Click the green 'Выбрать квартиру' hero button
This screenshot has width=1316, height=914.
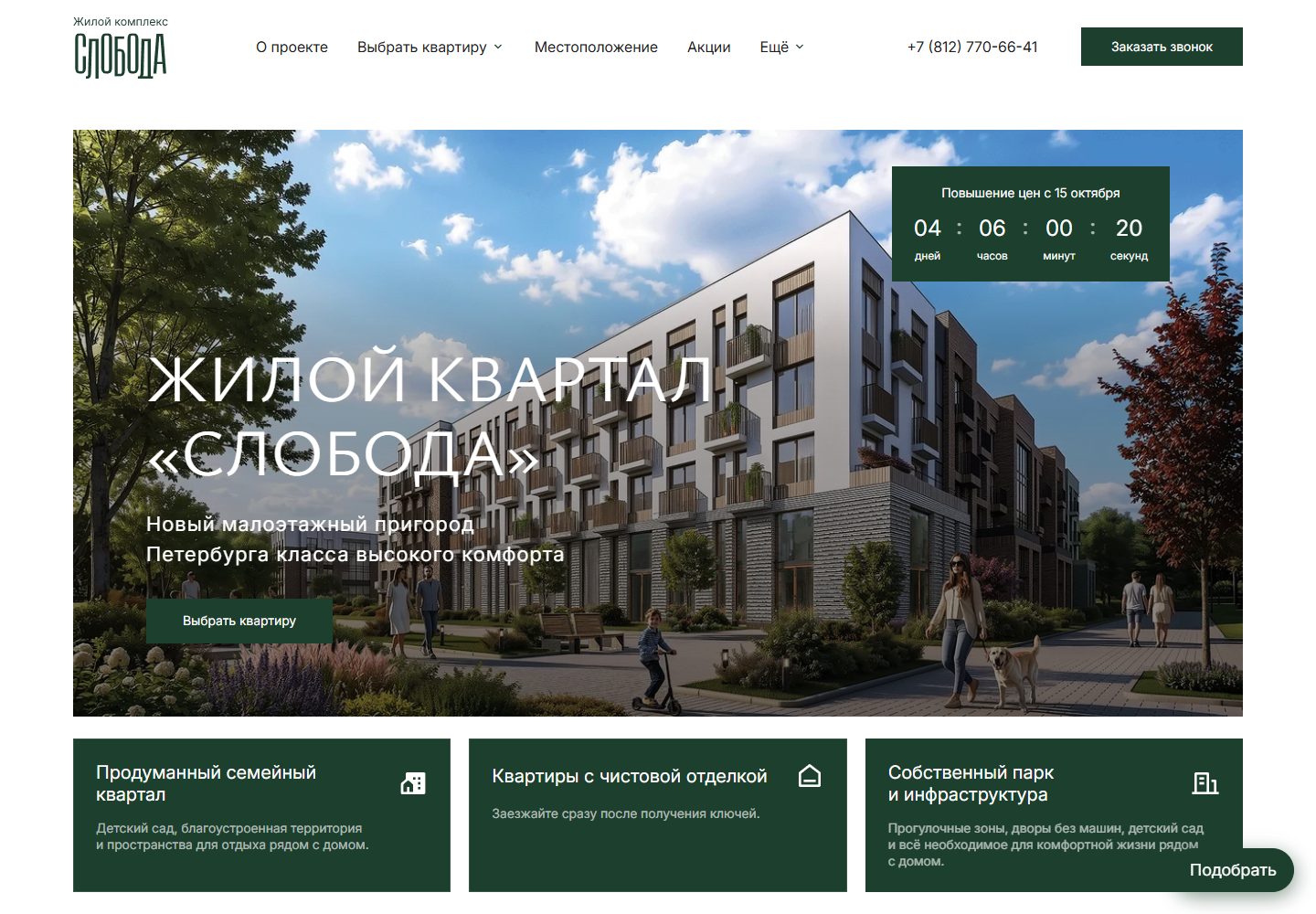[x=239, y=621]
